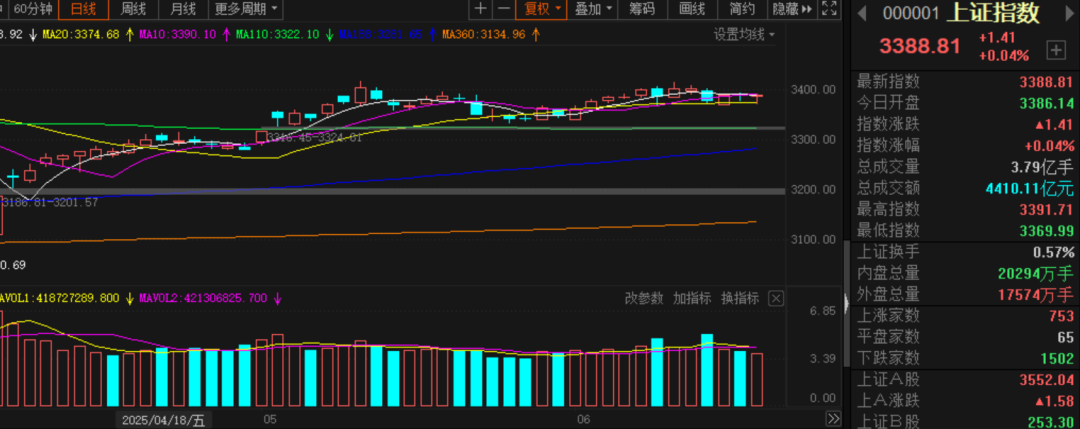Screen dimensions: 1080x429
Task: Switch to 月线 monthly chart tab
Action: pos(183,9)
